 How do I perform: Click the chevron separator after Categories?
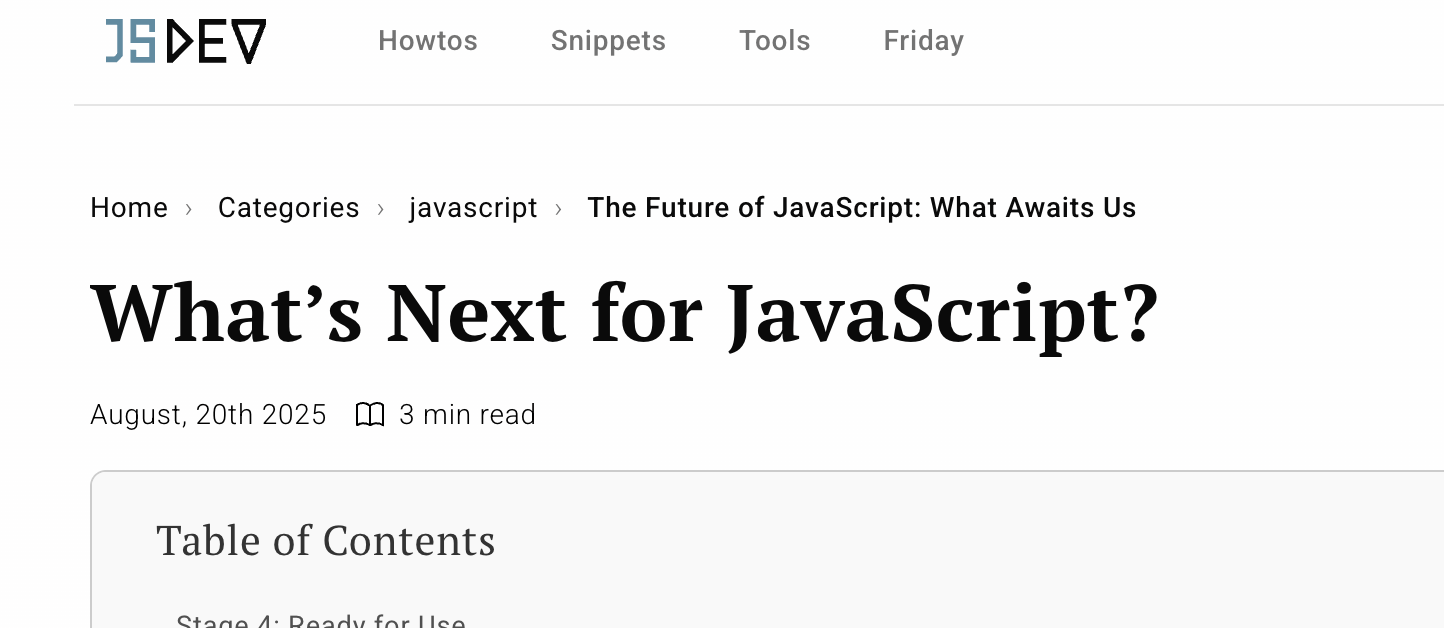pos(381,208)
